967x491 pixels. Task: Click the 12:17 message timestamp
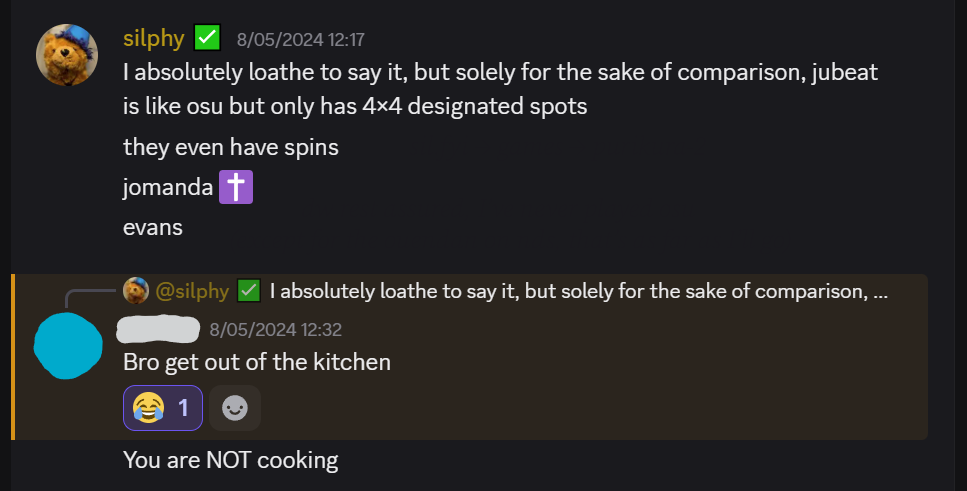[x=300, y=40]
